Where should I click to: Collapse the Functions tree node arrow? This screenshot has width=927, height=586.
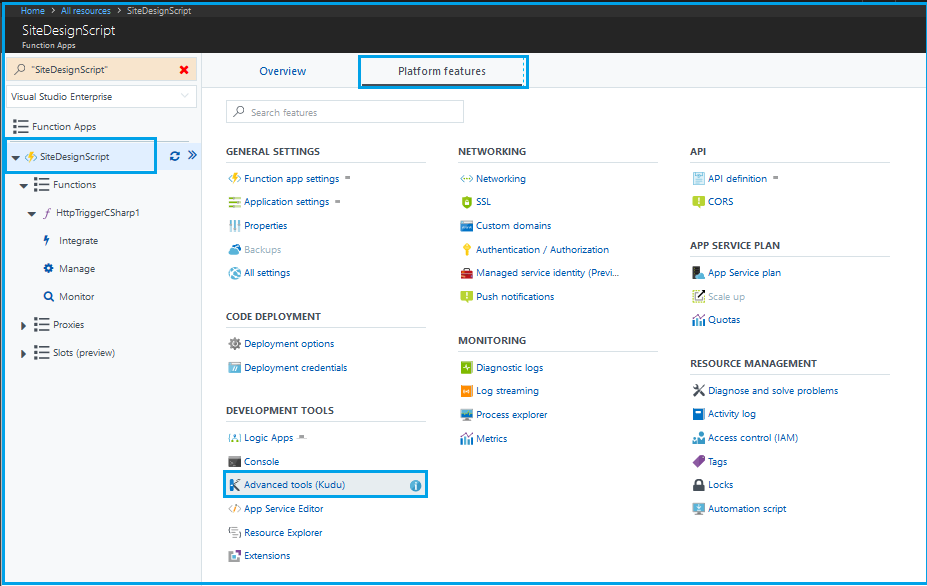24,186
